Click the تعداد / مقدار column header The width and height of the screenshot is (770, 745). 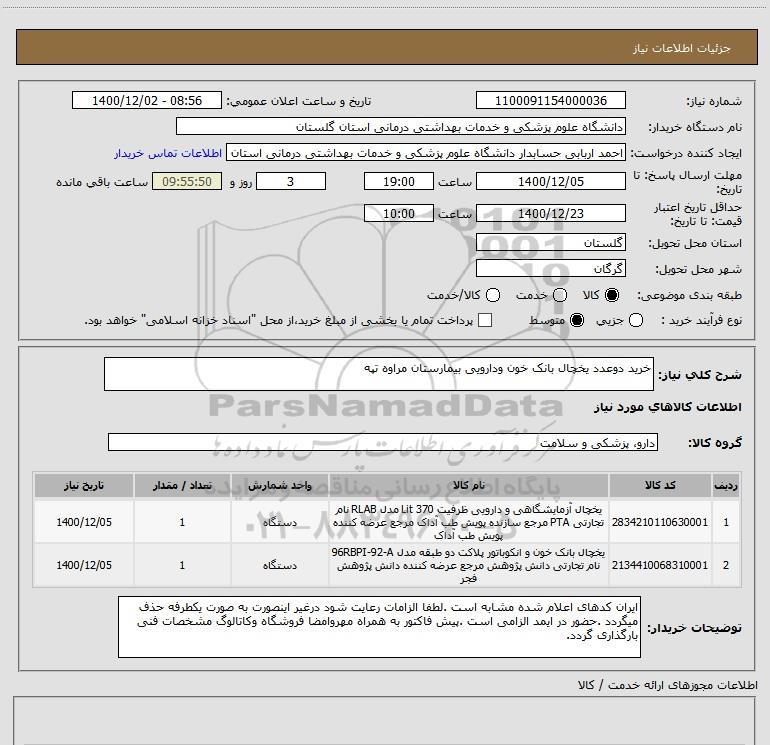[182, 486]
